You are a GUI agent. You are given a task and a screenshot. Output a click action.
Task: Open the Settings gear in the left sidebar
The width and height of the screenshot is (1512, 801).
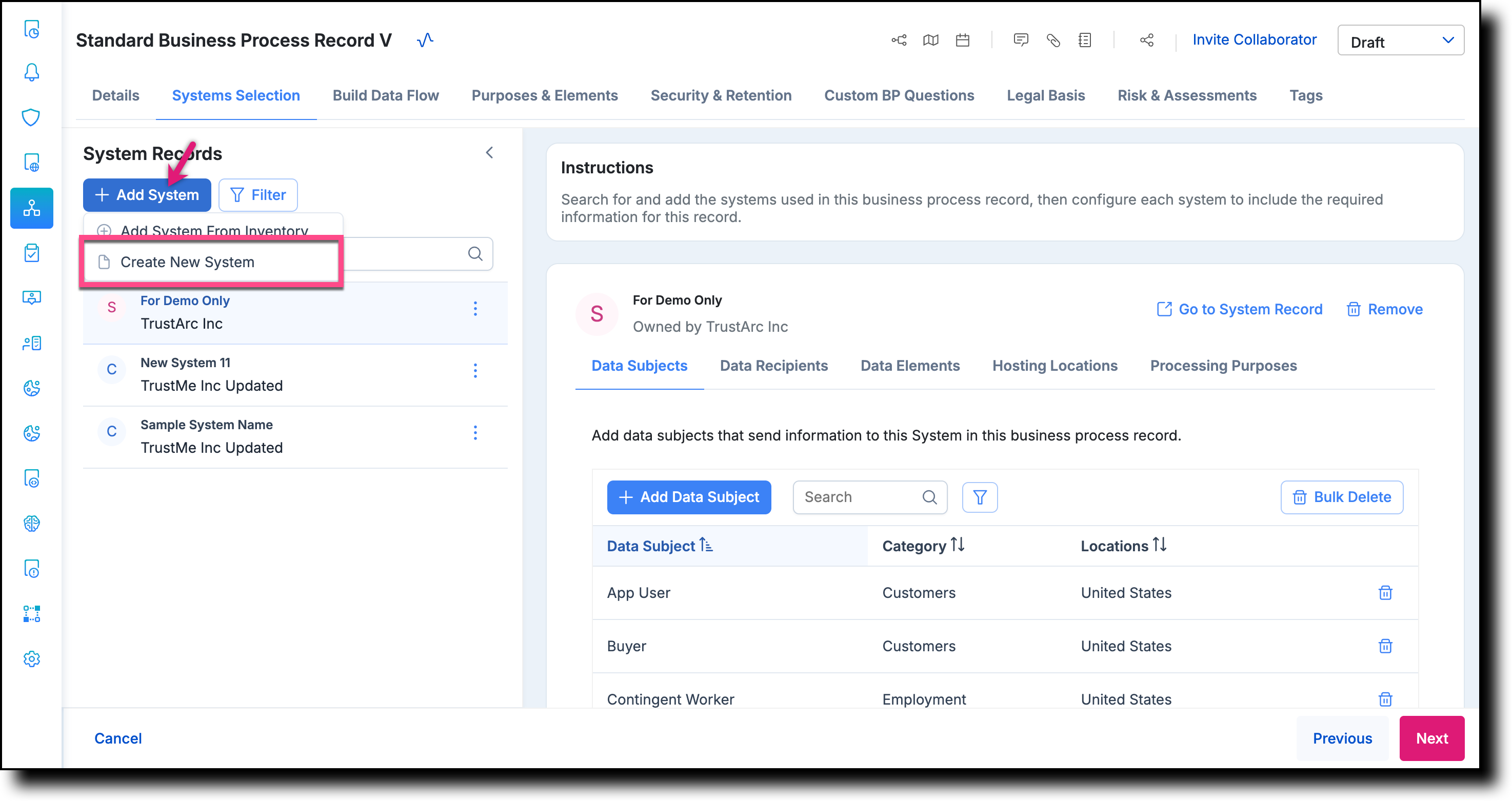pos(32,659)
